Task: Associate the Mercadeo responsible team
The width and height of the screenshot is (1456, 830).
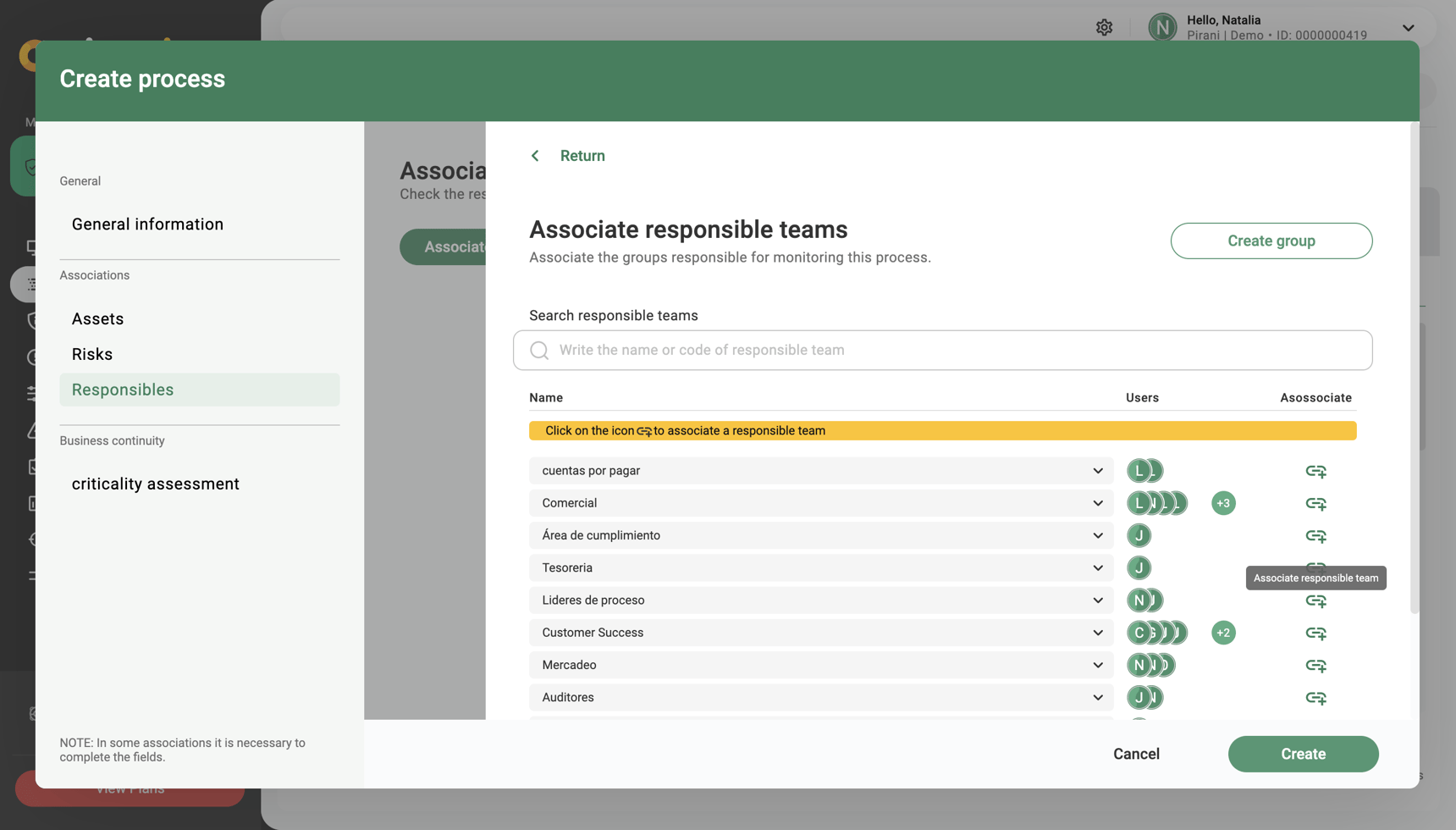Action: [1315, 666]
